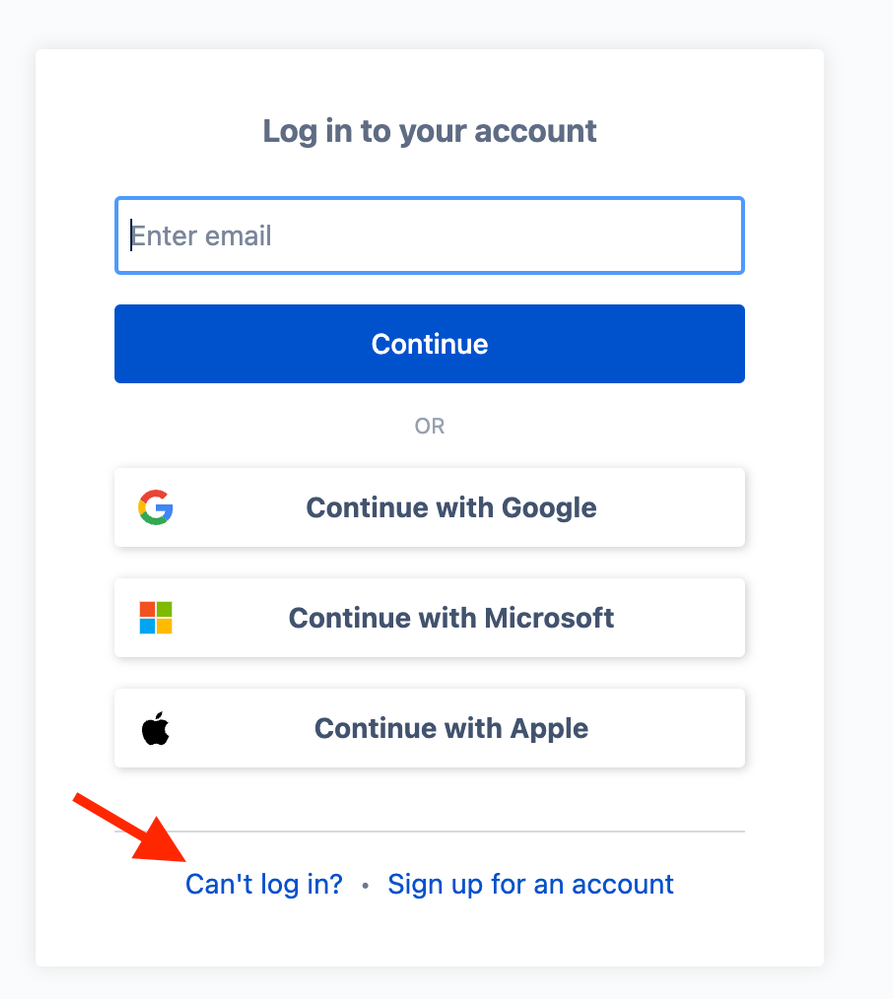
Task: Sign in using Continue with Google button
Action: point(429,508)
